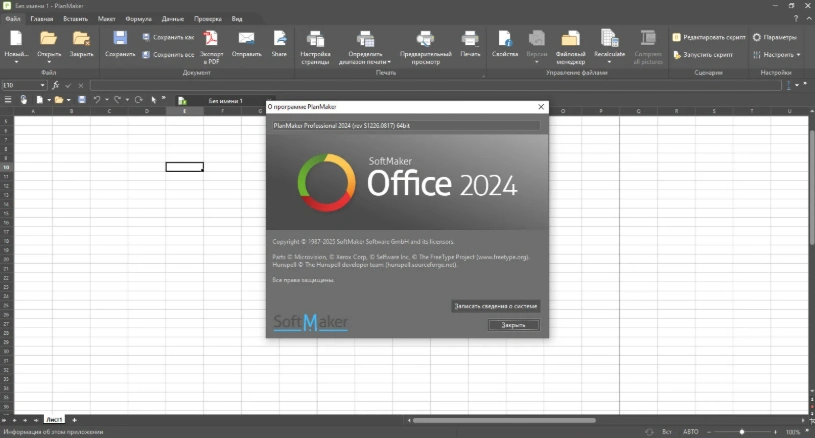815x438 pixels.
Task: Click the Redo arrow in quick toolbar
Action: click(117, 100)
